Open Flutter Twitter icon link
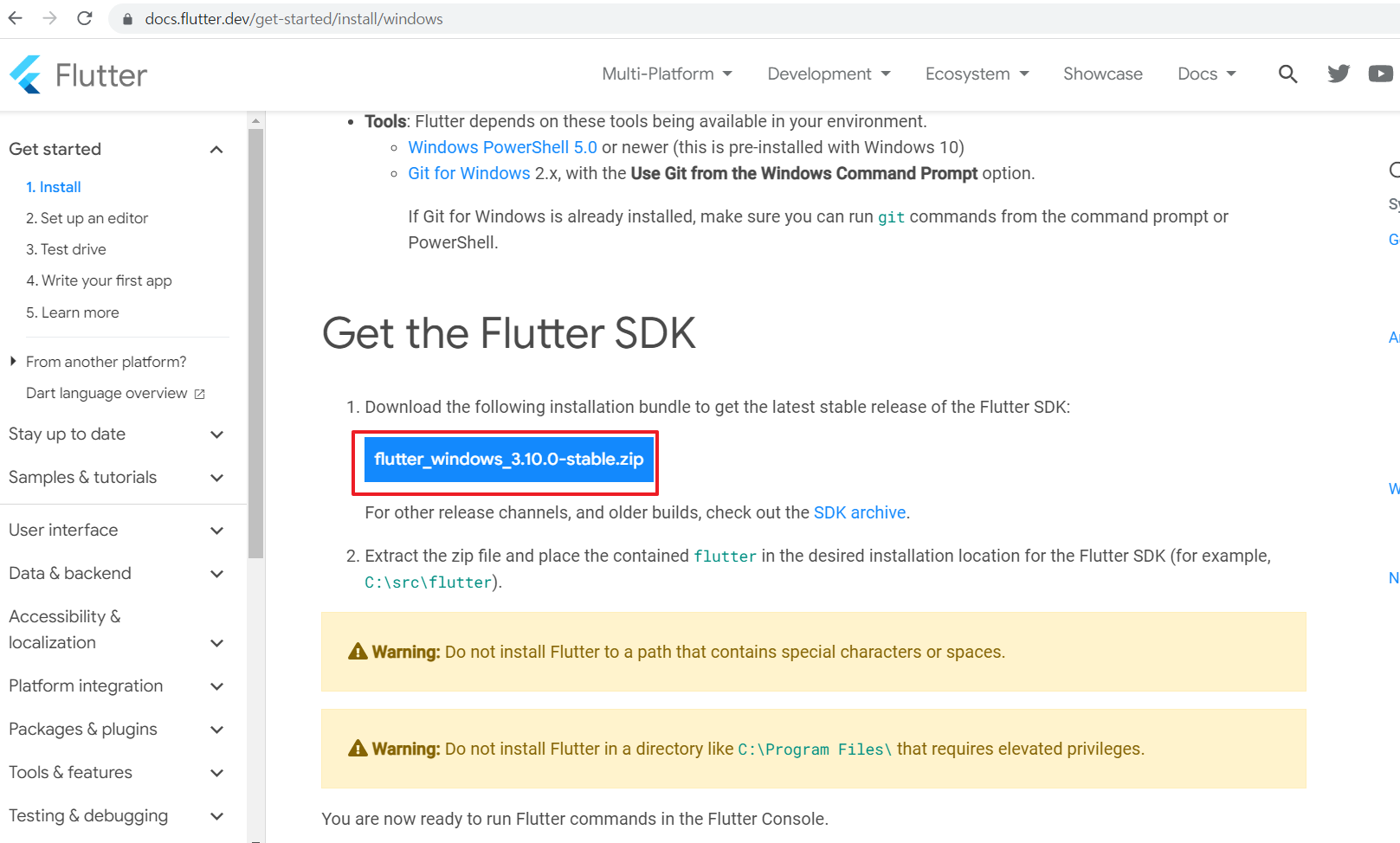Screen dimensions: 1400x843 1339,74
